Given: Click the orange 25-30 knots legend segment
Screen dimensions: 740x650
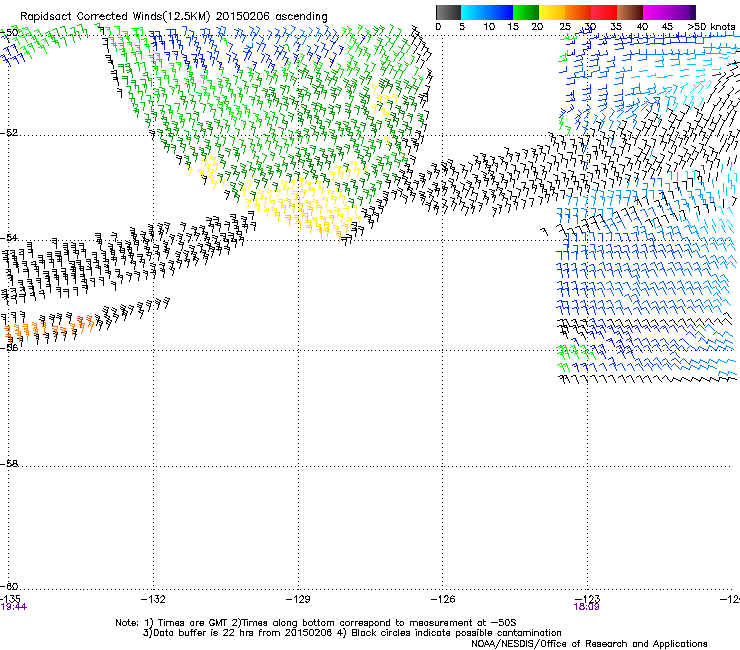Looking at the screenshot, I should point(578,12).
